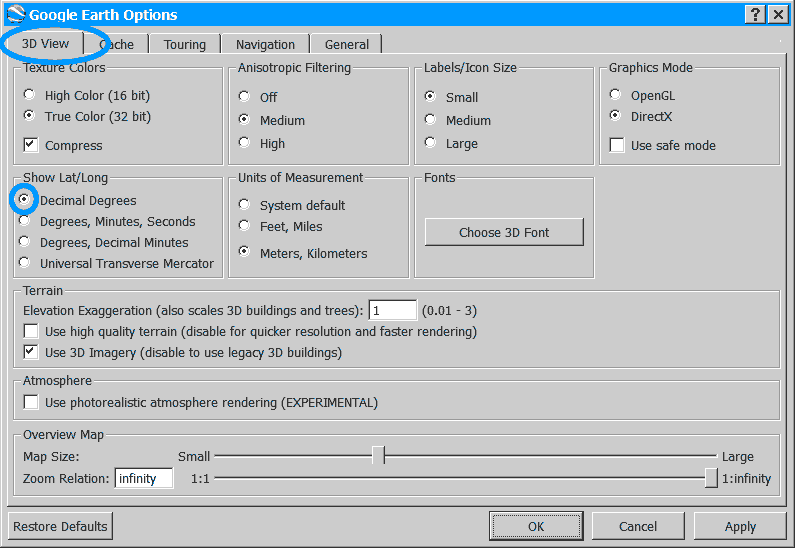Click Choose 3D Font button
Screen dimensions: 795x548
point(504,232)
